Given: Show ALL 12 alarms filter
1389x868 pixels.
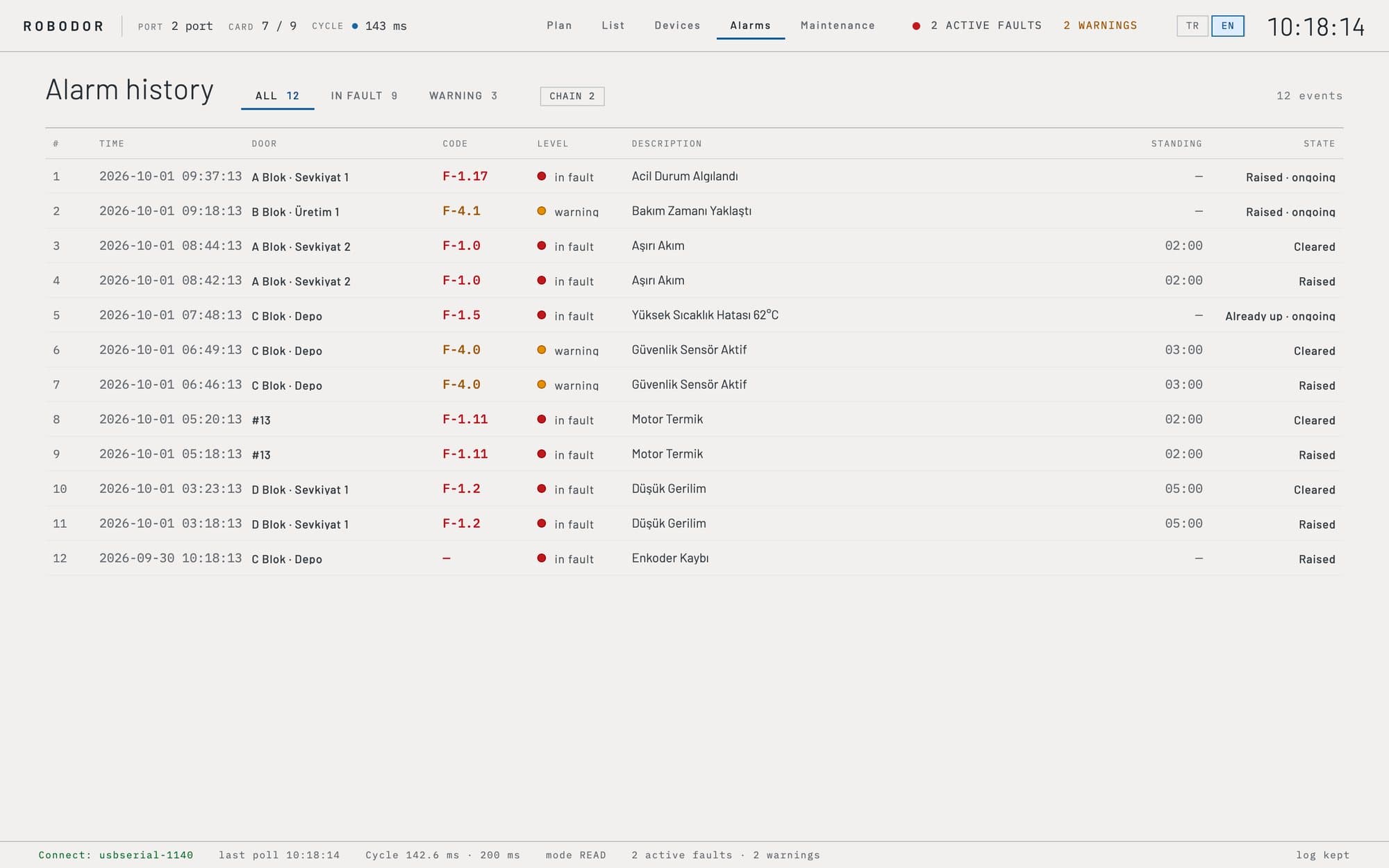Looking at the screenshot, I should point(277,96).
